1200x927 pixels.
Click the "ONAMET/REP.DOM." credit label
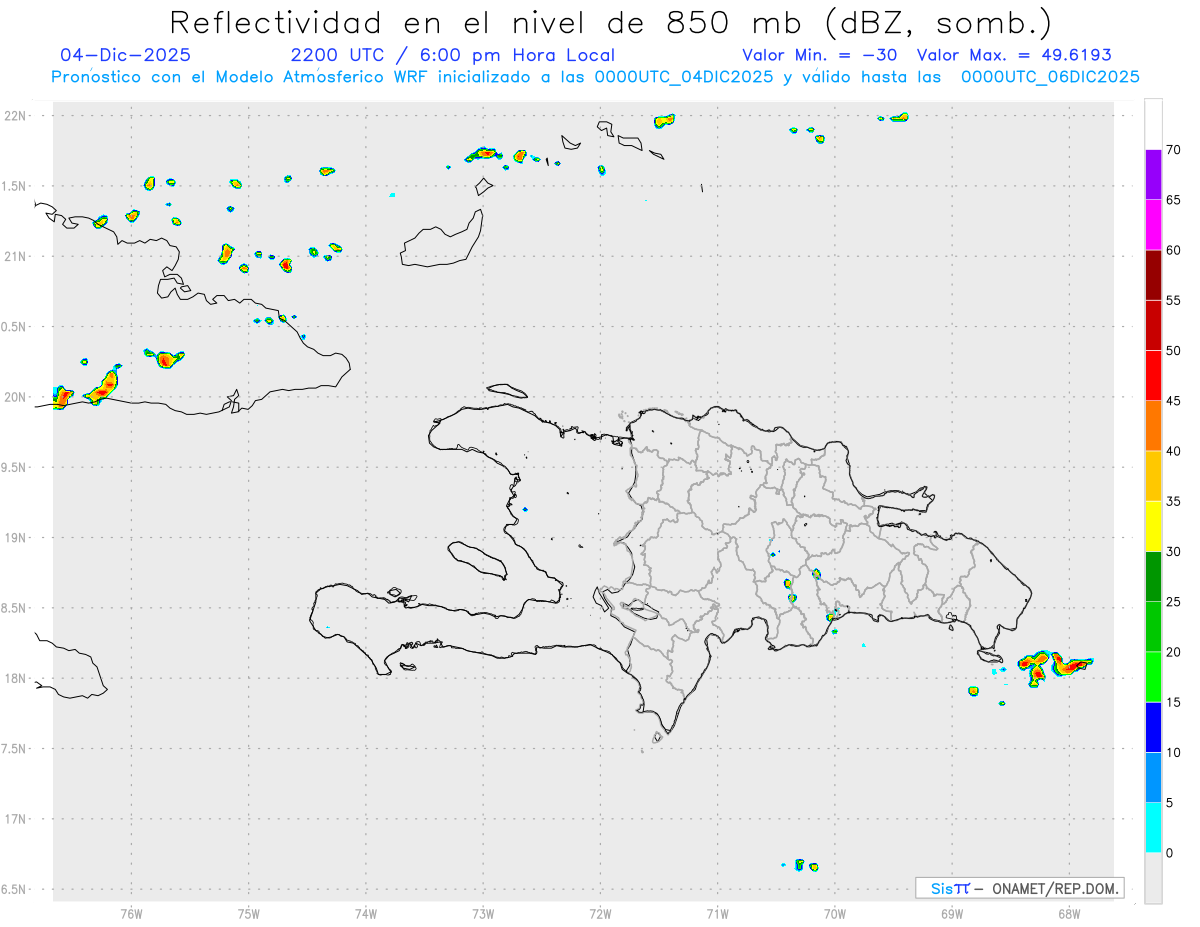1054,888
